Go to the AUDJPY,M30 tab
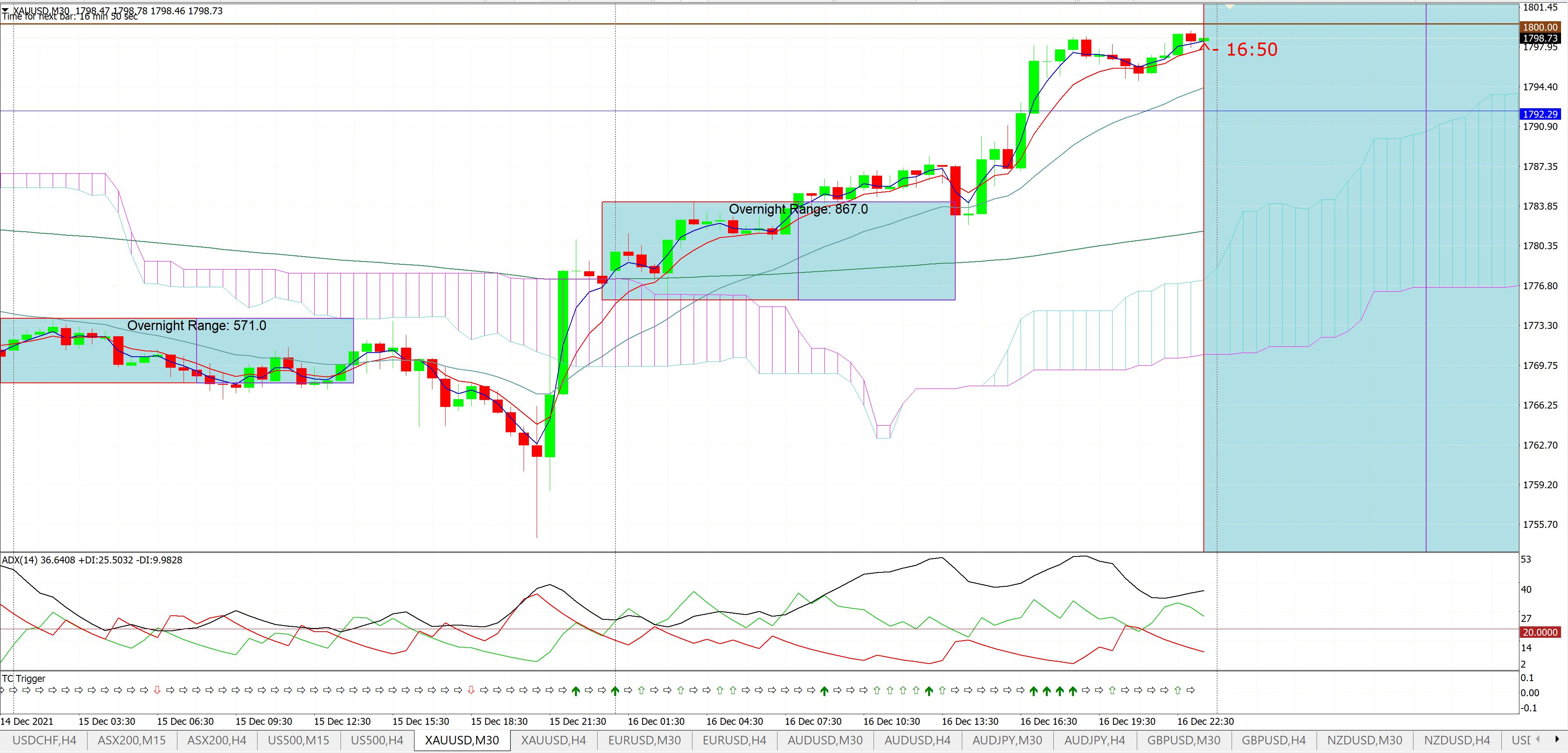 1007,740
